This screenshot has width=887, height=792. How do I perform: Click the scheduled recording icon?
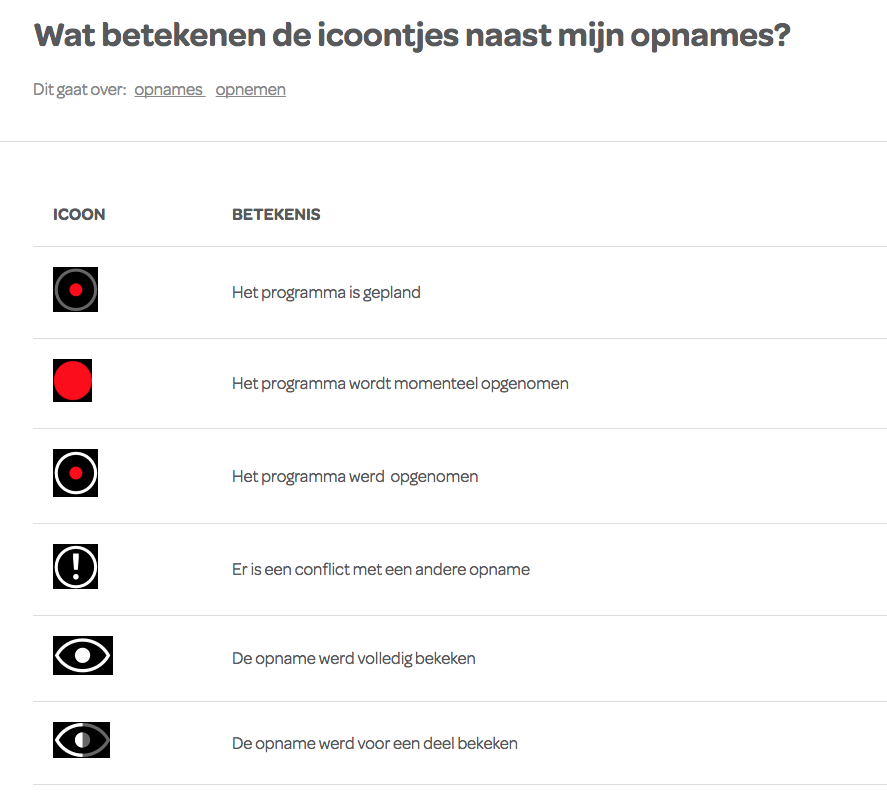tap(75, 290)
